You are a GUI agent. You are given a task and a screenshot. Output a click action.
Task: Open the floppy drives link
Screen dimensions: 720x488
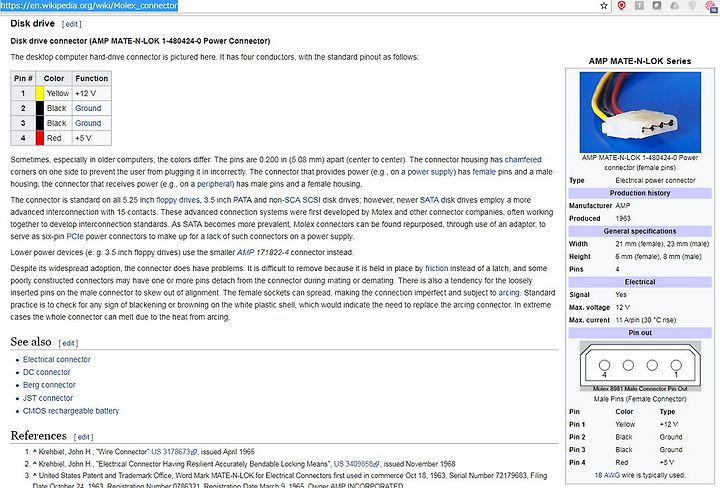pyautogui.click(x=178, y=200)
